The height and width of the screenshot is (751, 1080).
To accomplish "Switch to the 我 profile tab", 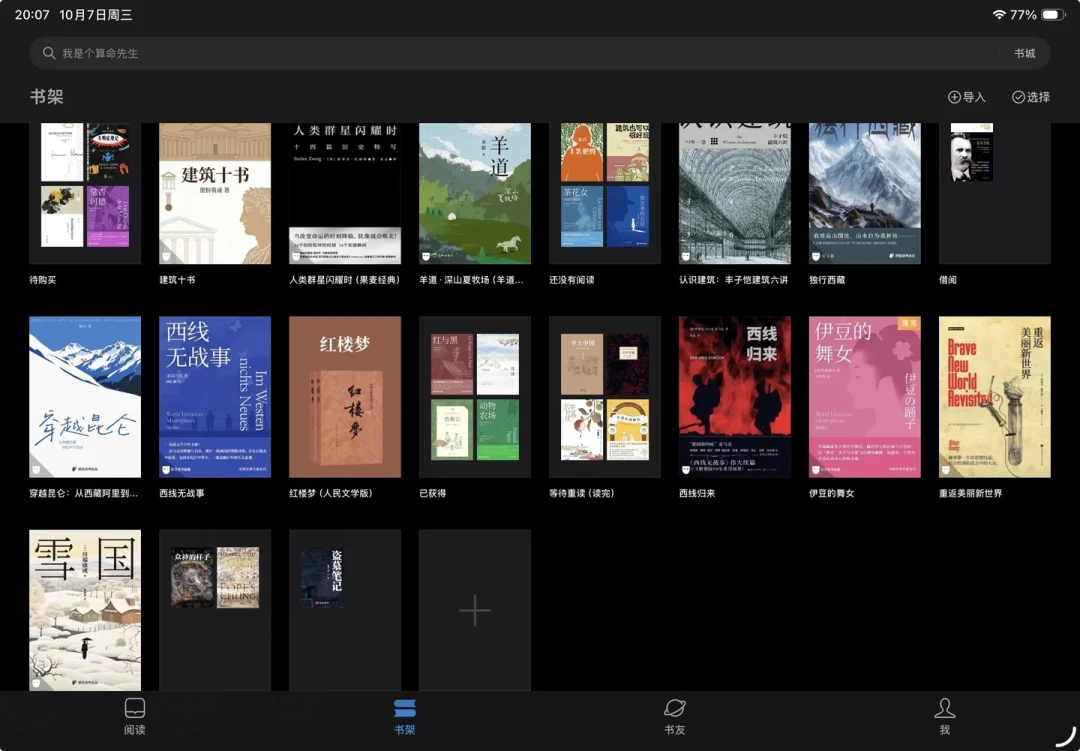I will (944, 717).
